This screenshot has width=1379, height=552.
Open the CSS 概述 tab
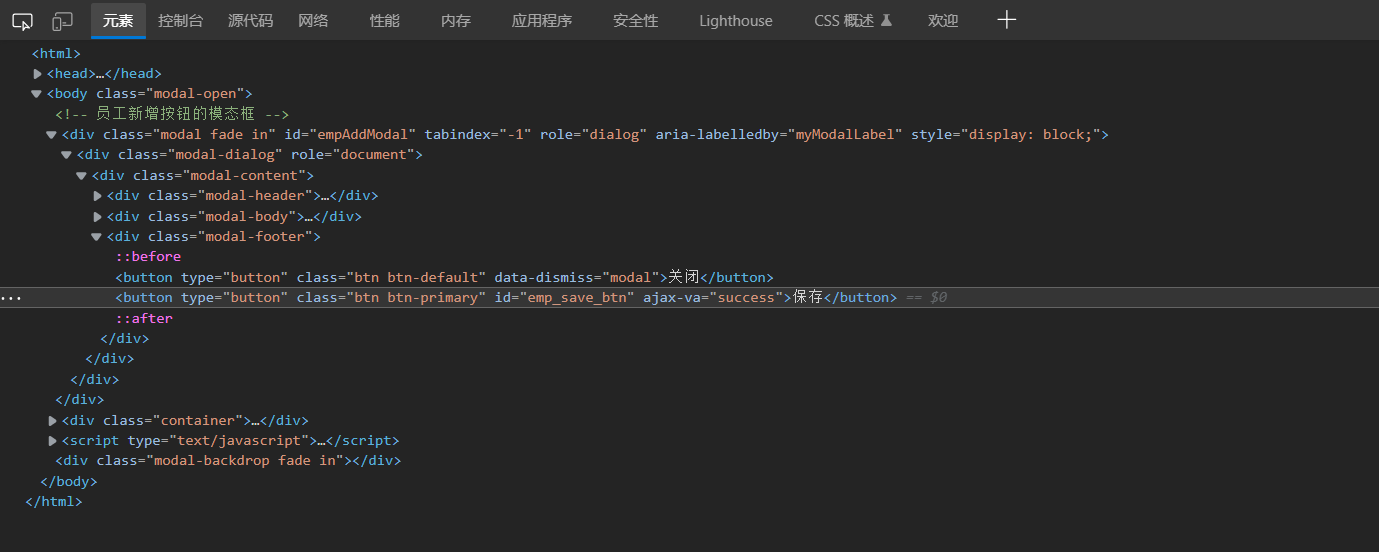click(x=852, y=20)
